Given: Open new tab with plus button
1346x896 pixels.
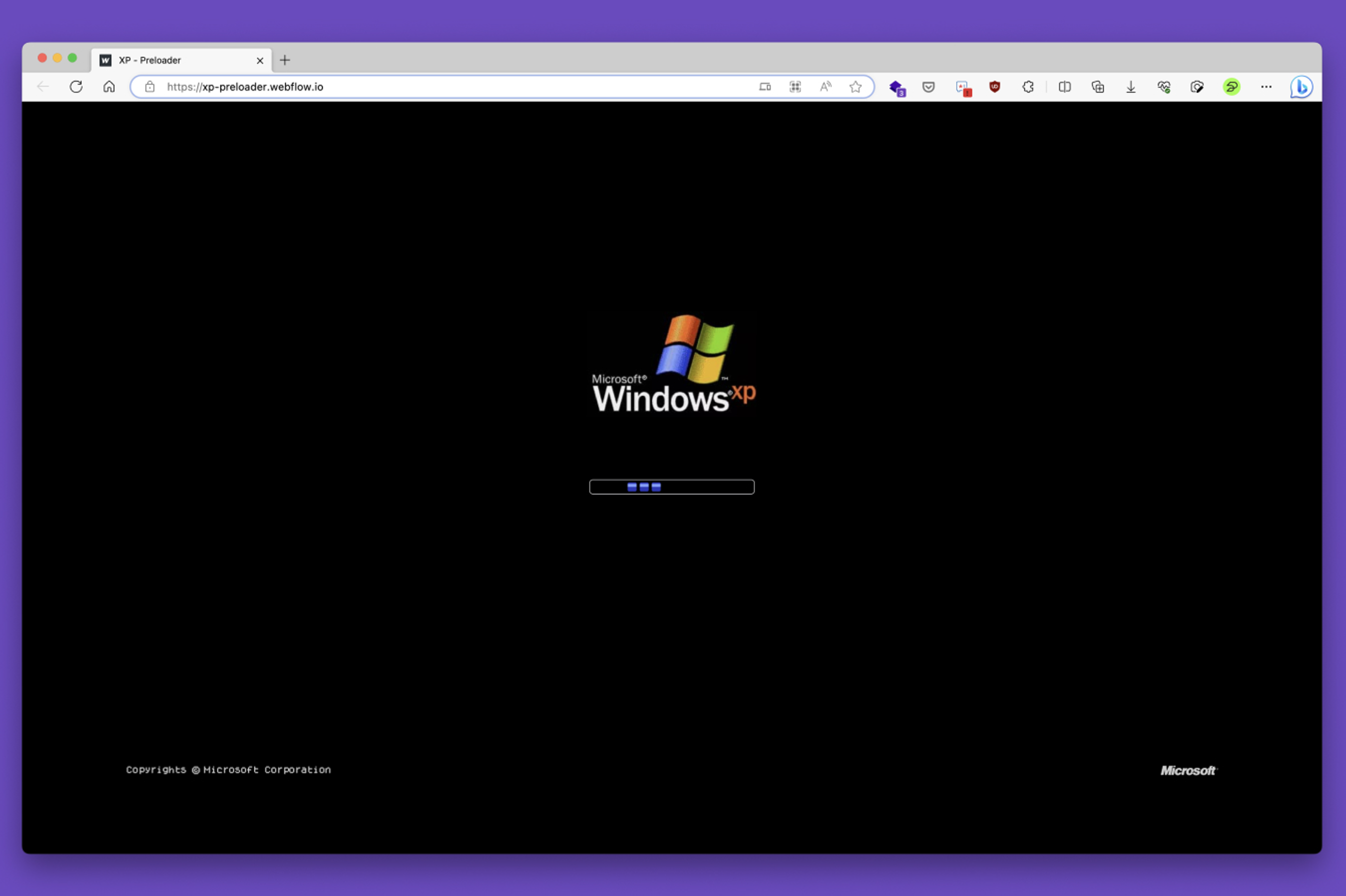Looking at the screenshot, I should [x=285, y=60].
